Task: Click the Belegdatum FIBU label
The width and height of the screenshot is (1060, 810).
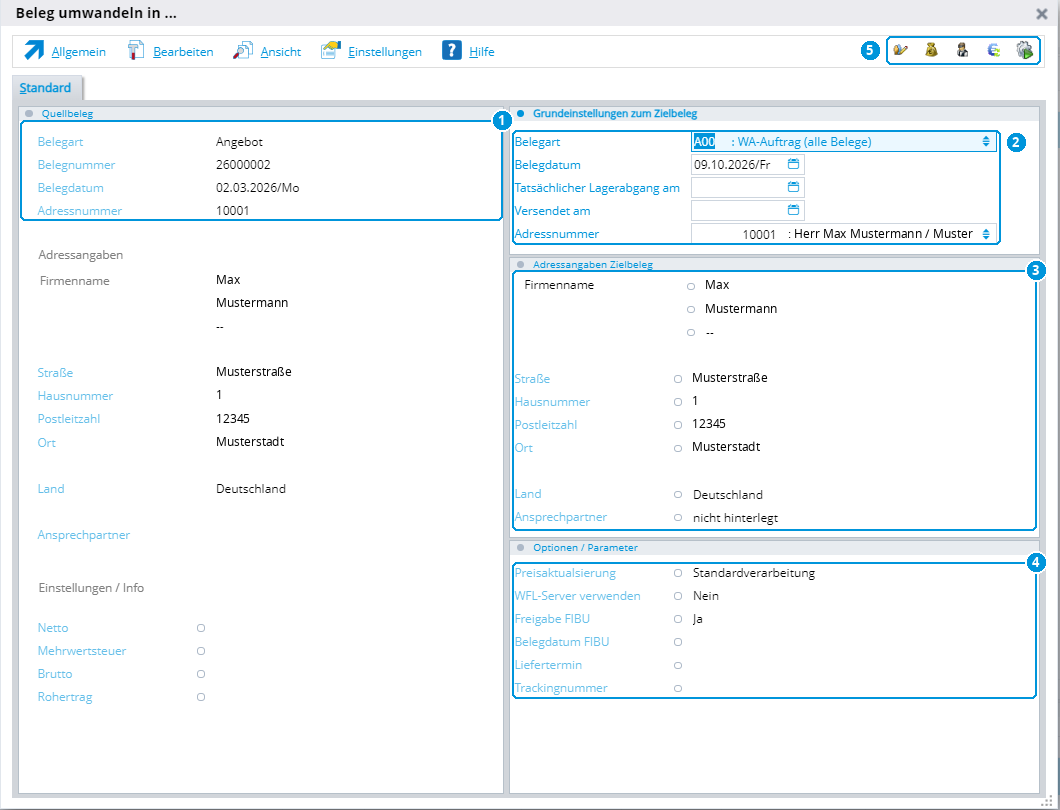Action: (562, 642)
